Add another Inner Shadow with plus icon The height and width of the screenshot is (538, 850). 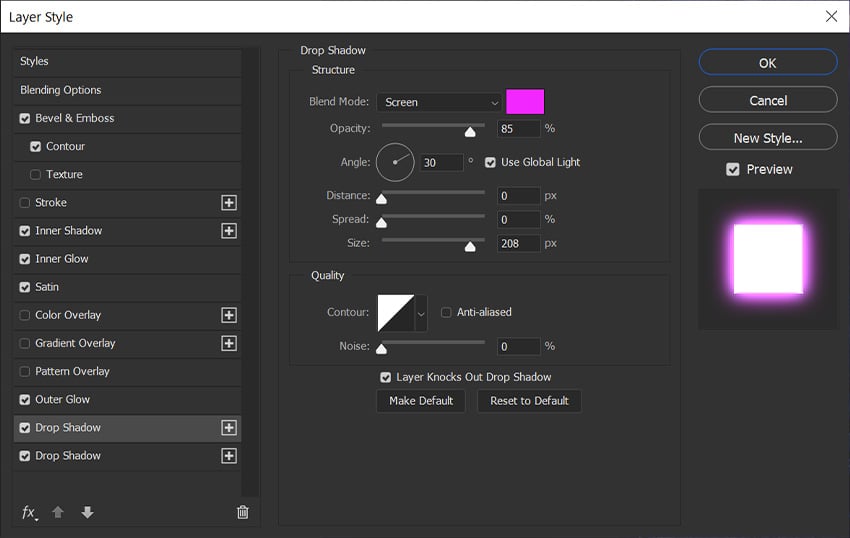(x=229, y=231)
